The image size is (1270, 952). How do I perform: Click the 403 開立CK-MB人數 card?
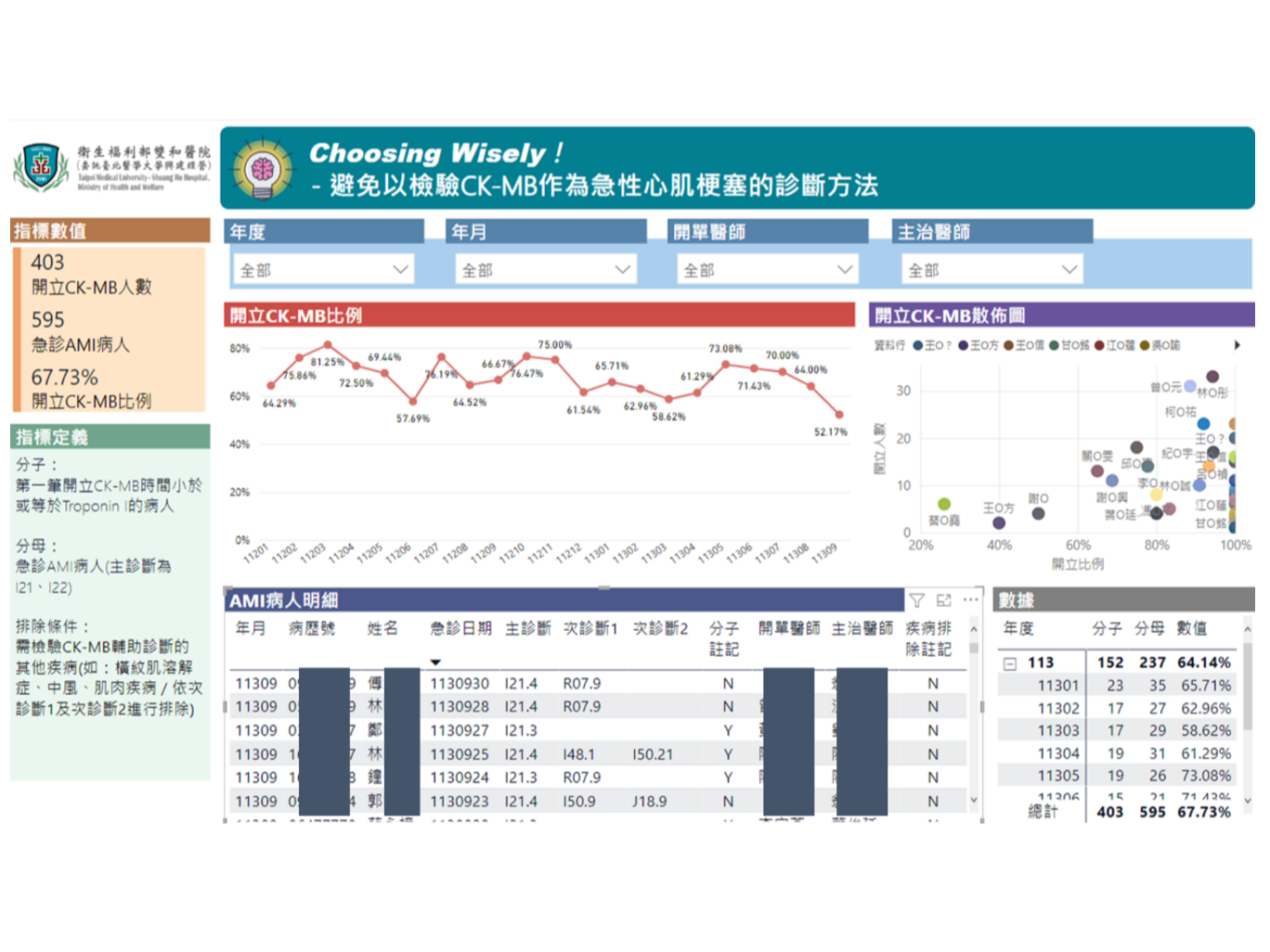[91, 275]
